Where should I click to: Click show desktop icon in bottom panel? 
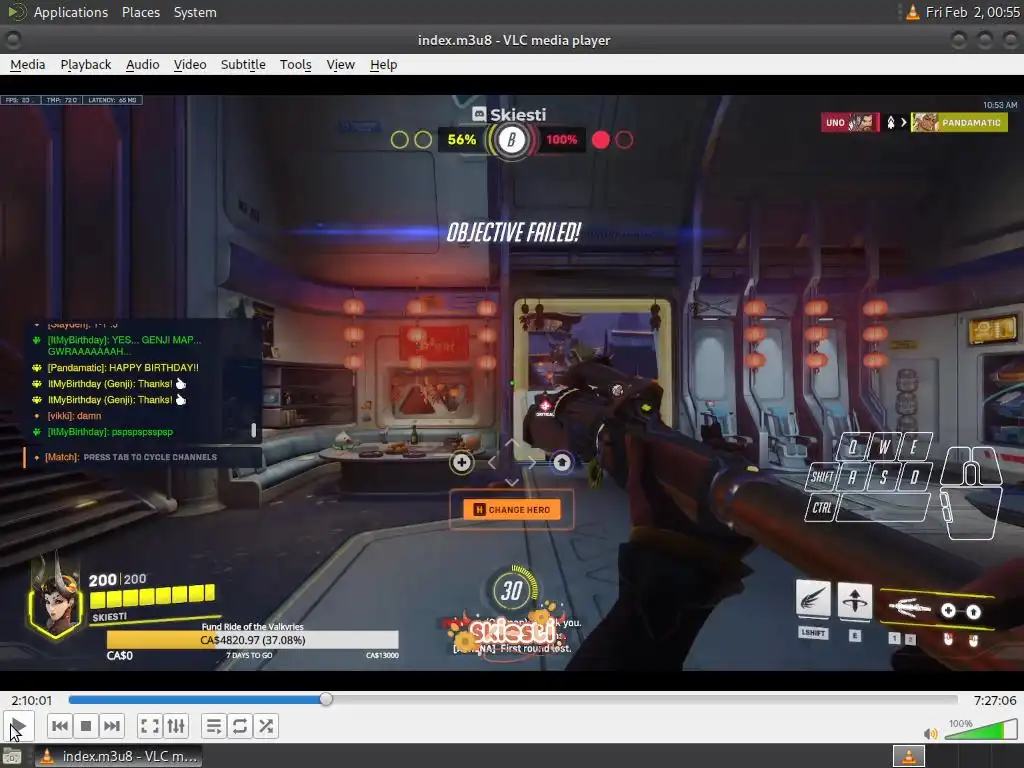[x=12, y=757]
